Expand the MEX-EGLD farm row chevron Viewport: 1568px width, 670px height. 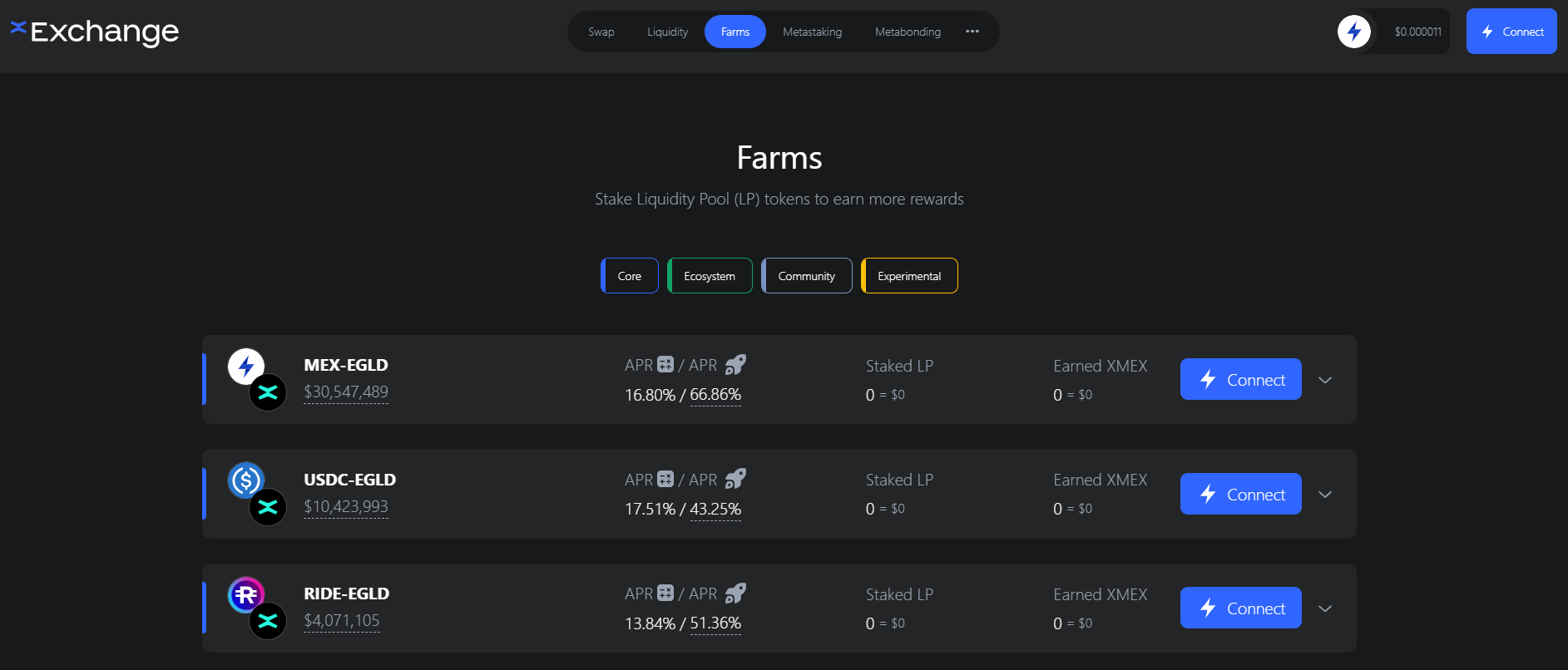(1325, 380)
